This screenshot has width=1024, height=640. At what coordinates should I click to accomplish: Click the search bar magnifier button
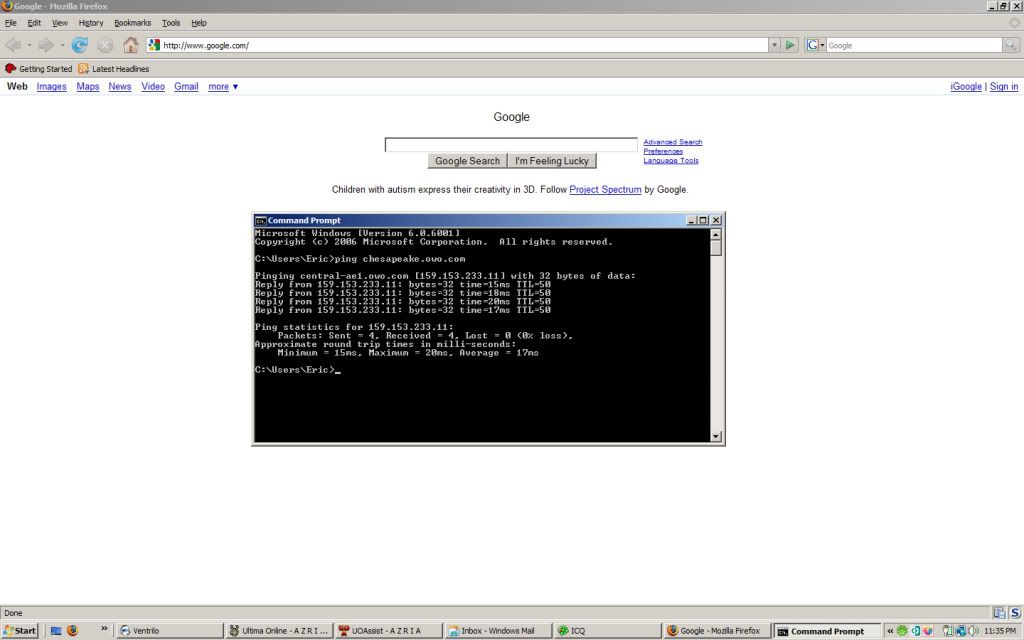(x=1010, y=45)
